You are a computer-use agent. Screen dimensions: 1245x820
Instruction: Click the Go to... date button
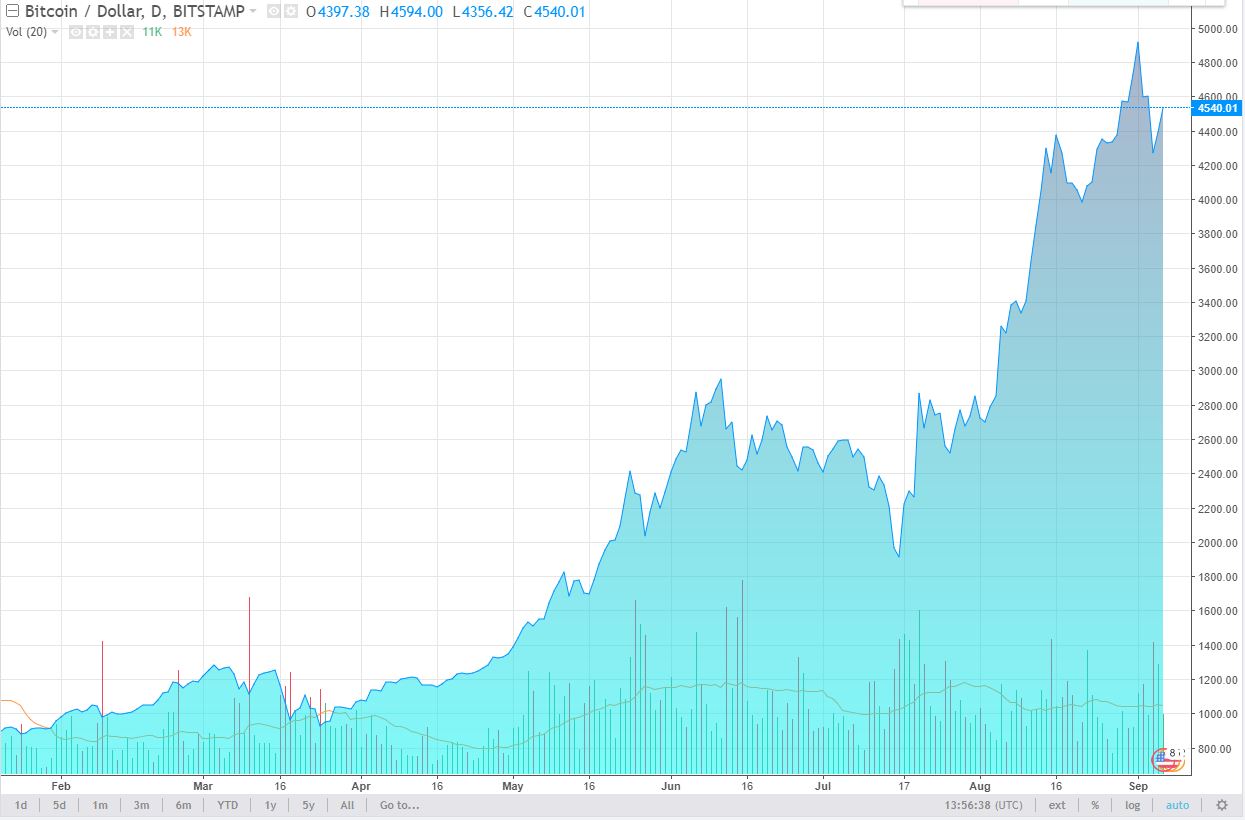click(399, 805)
